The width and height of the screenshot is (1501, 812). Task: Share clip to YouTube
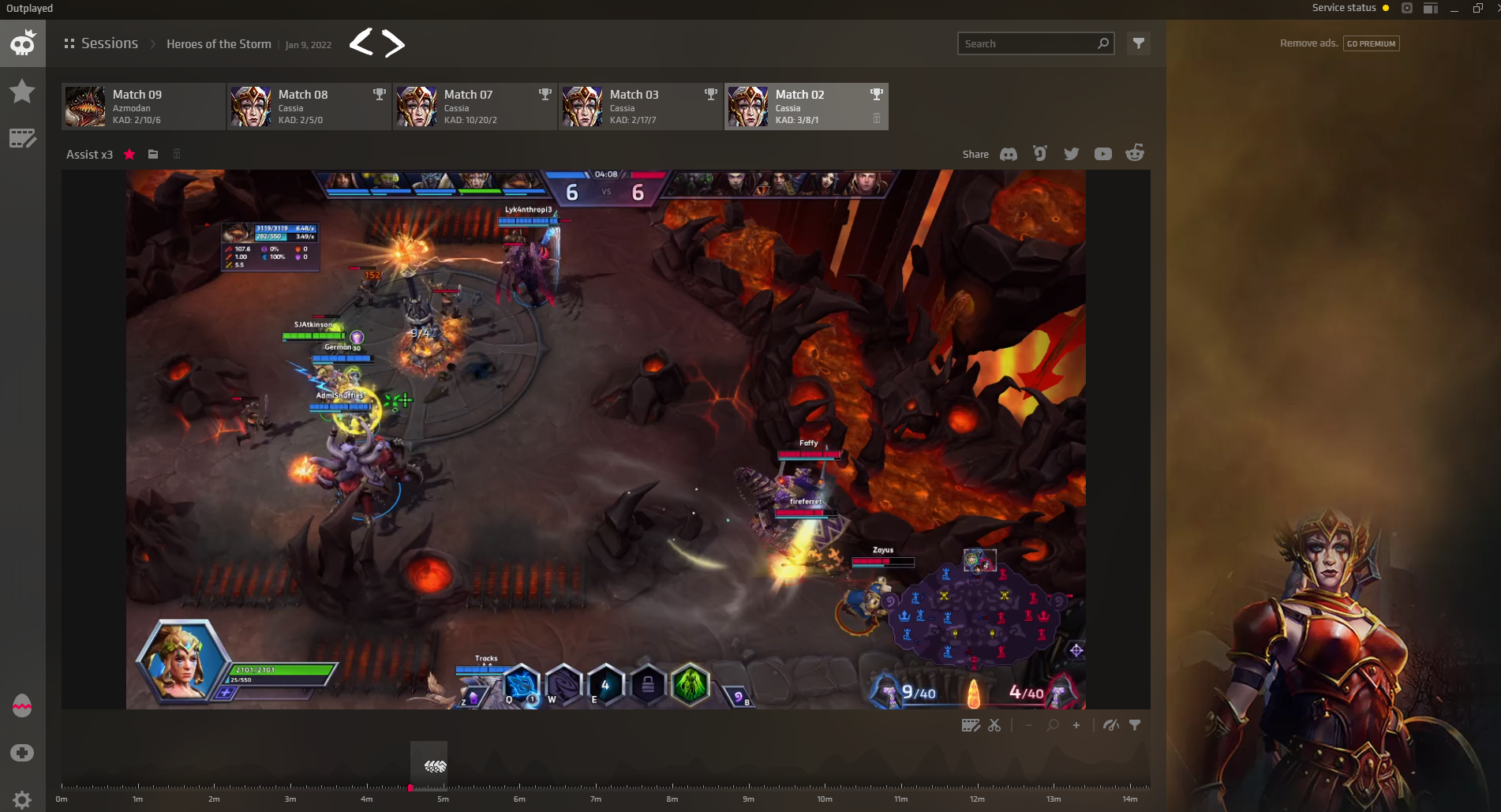click(1102, 154)
